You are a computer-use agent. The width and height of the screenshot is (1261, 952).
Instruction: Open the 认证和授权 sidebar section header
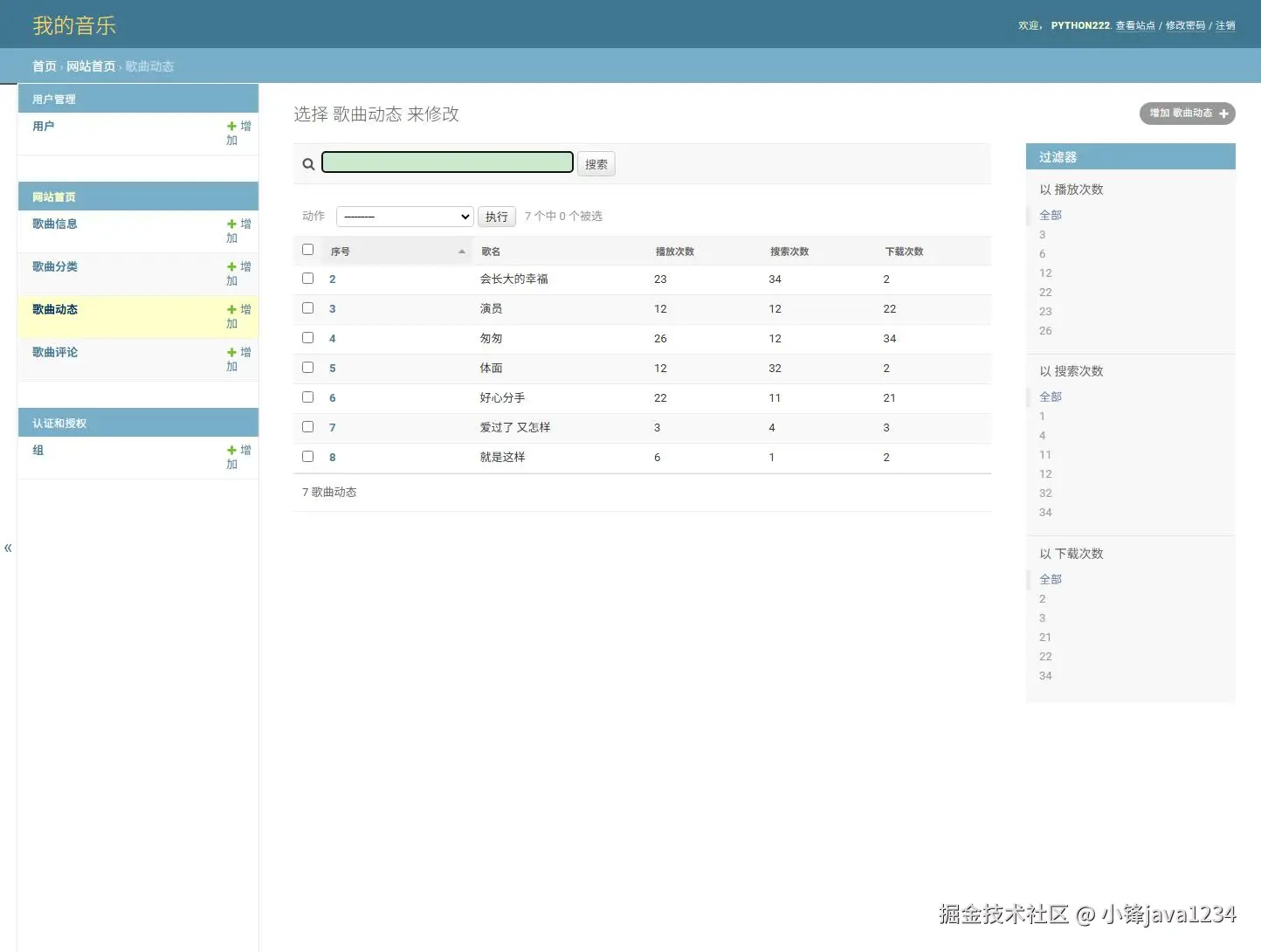point(59,424)
